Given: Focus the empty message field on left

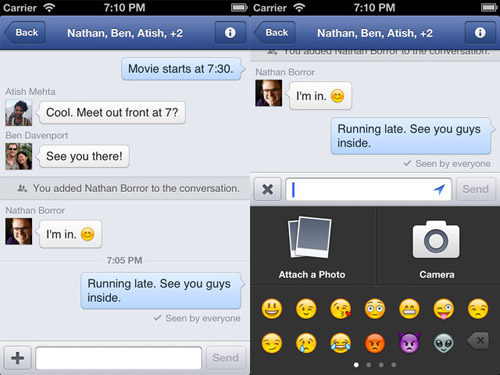Looking at the screenshot, I should pos(119,358).
